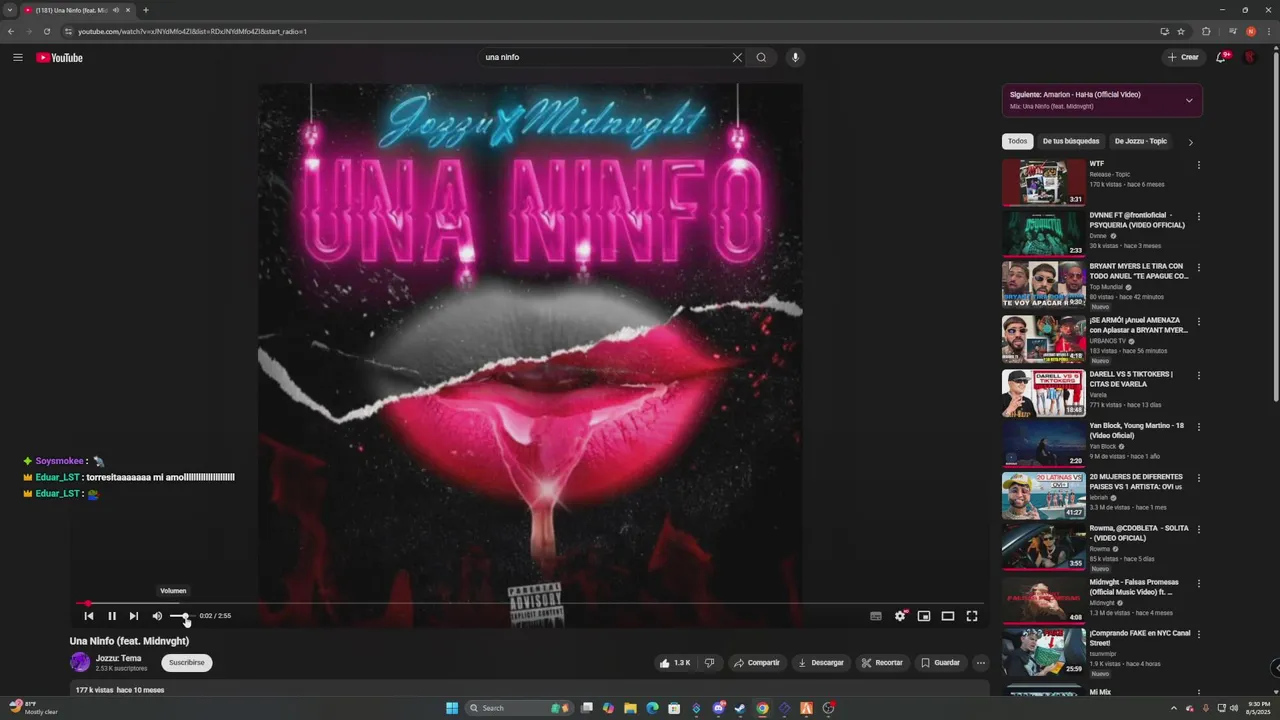Seek using the red progress bar
Viewport: 1280px width, 720px height.
[x=529, y=603]
